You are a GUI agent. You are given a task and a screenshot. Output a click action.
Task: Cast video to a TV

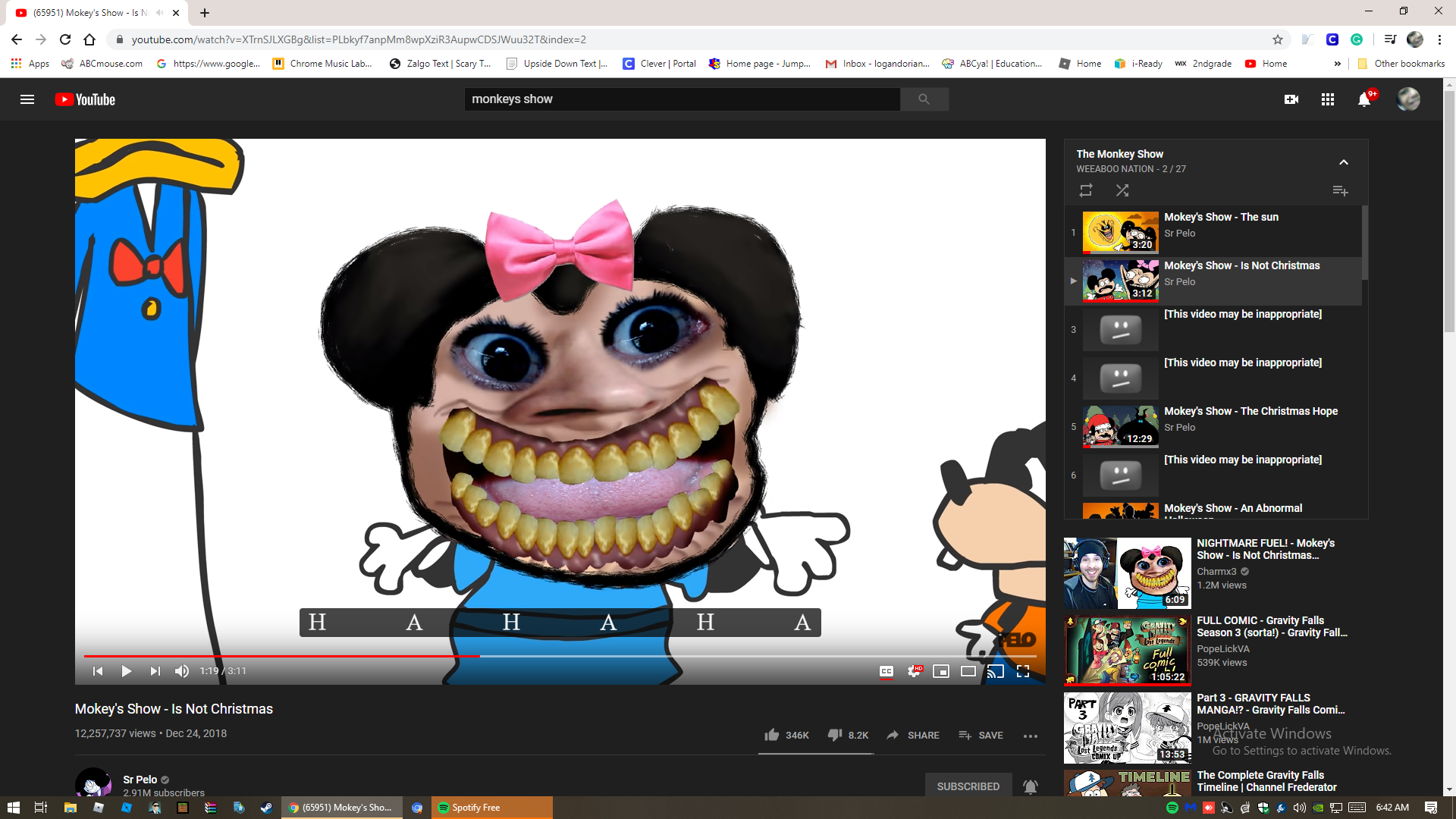996,671
